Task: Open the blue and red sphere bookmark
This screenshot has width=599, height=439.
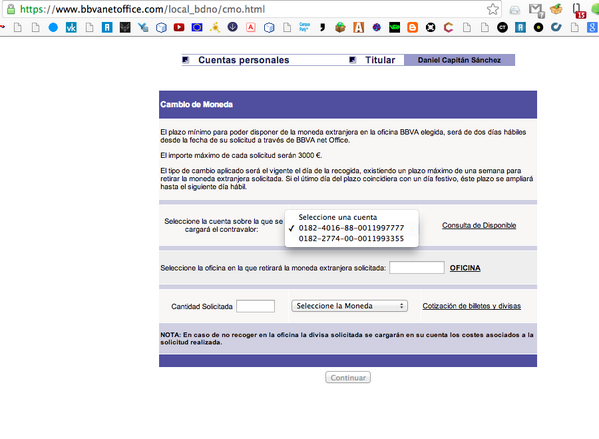Action: click(377, 27)
